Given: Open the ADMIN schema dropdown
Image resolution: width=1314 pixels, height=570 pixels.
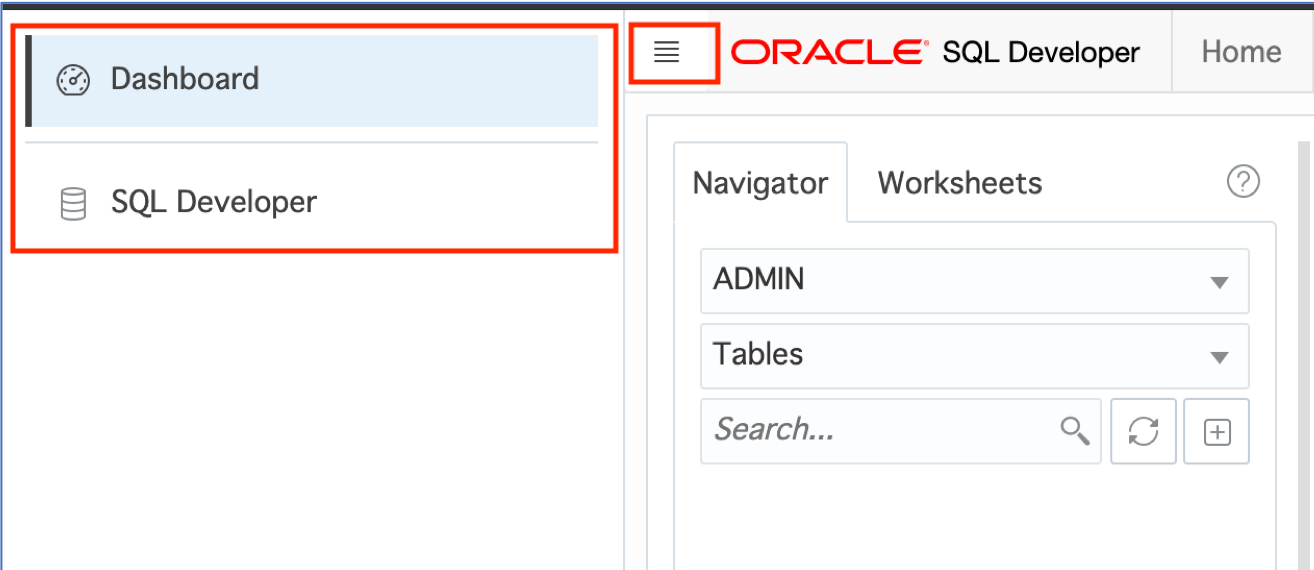Looking at the screenshot, I should [974, 280].
